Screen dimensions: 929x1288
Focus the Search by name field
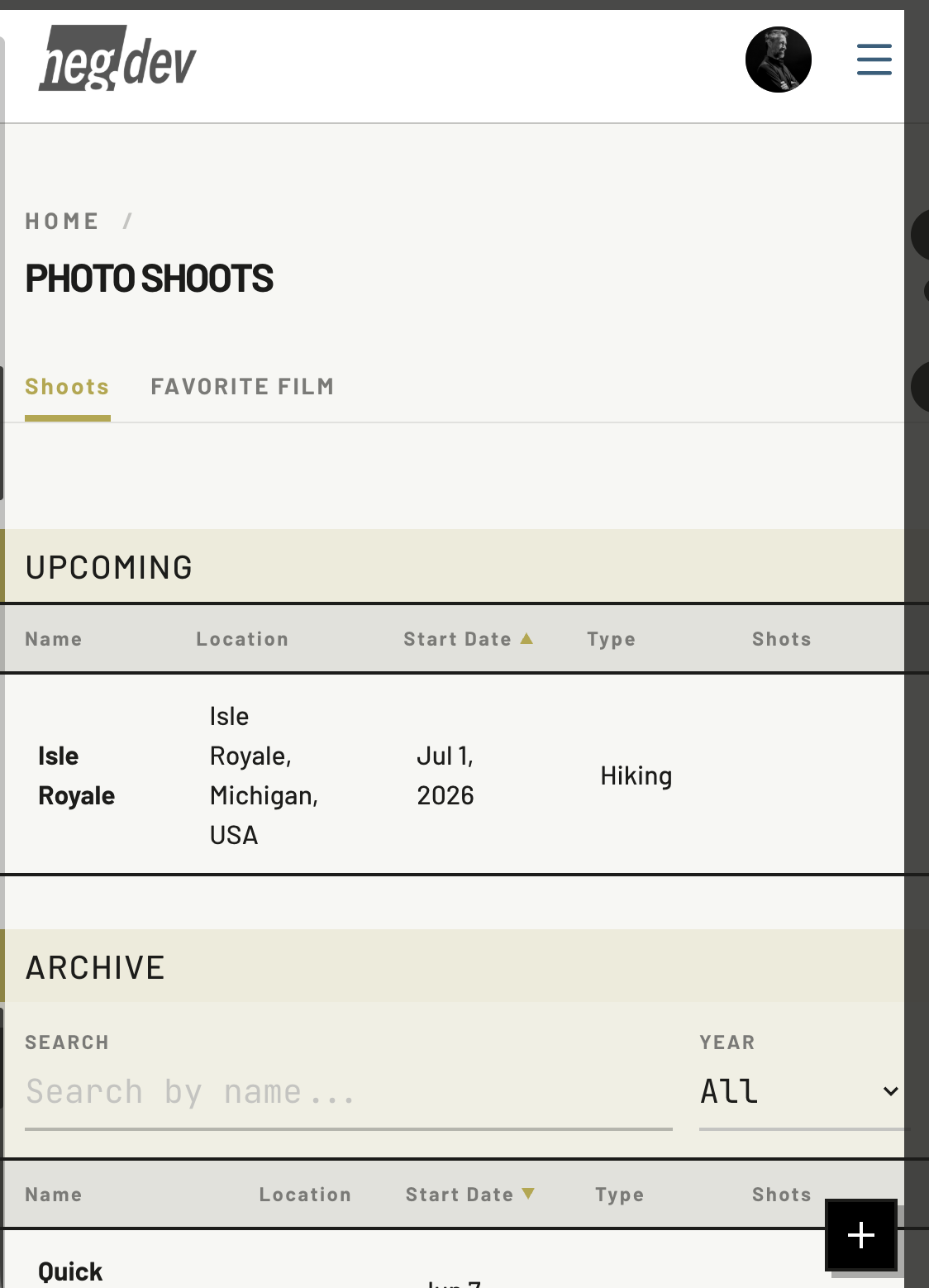tap(349, 1092)
